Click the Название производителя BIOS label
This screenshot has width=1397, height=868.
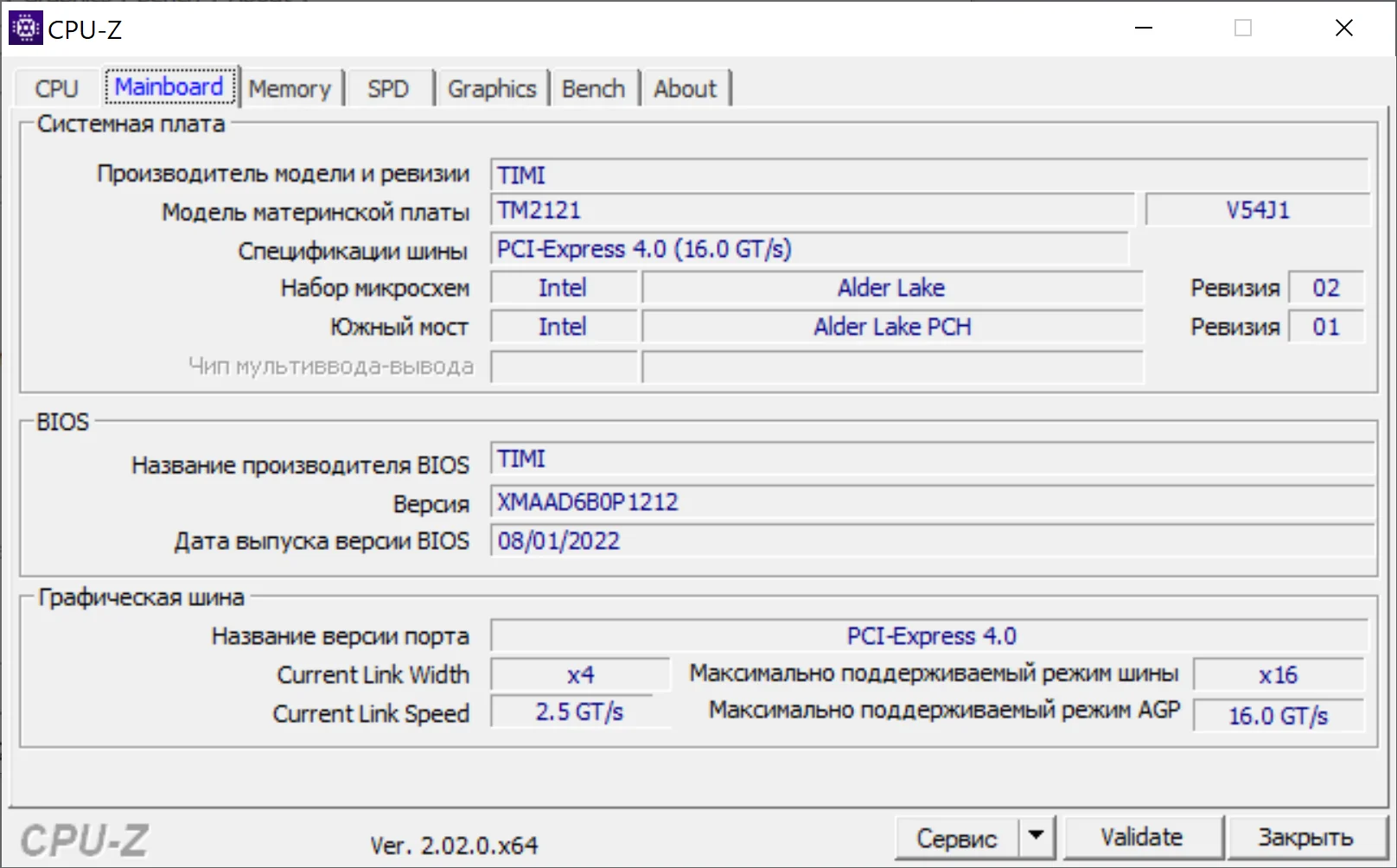301,465
